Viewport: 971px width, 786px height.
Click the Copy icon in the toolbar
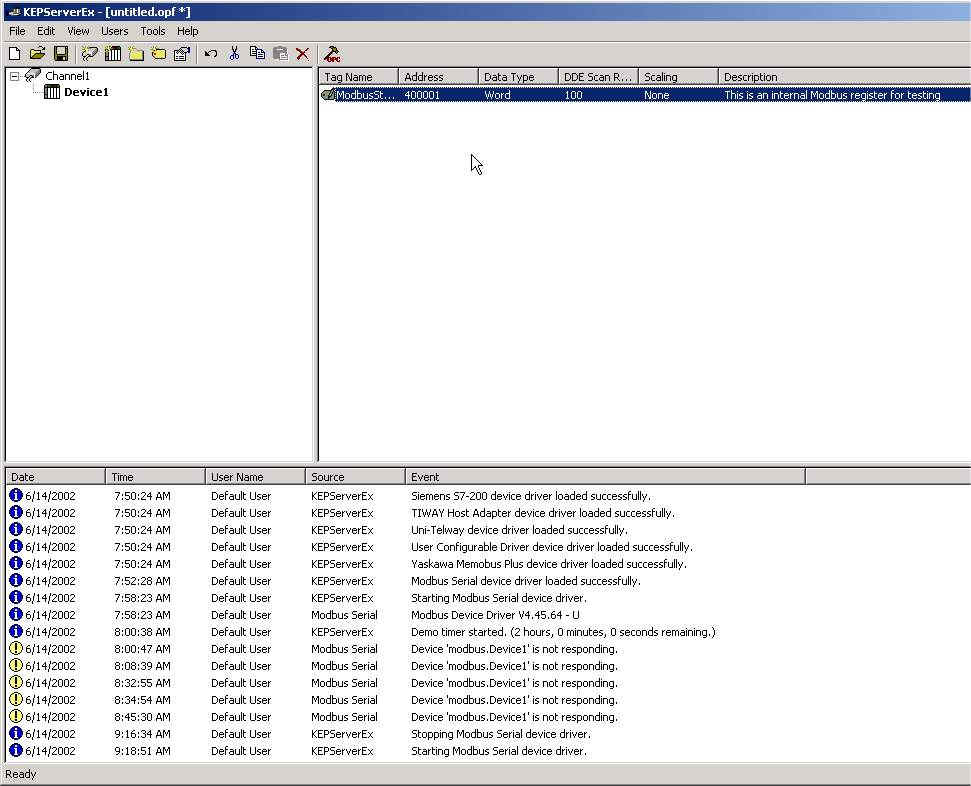[257, 54]
